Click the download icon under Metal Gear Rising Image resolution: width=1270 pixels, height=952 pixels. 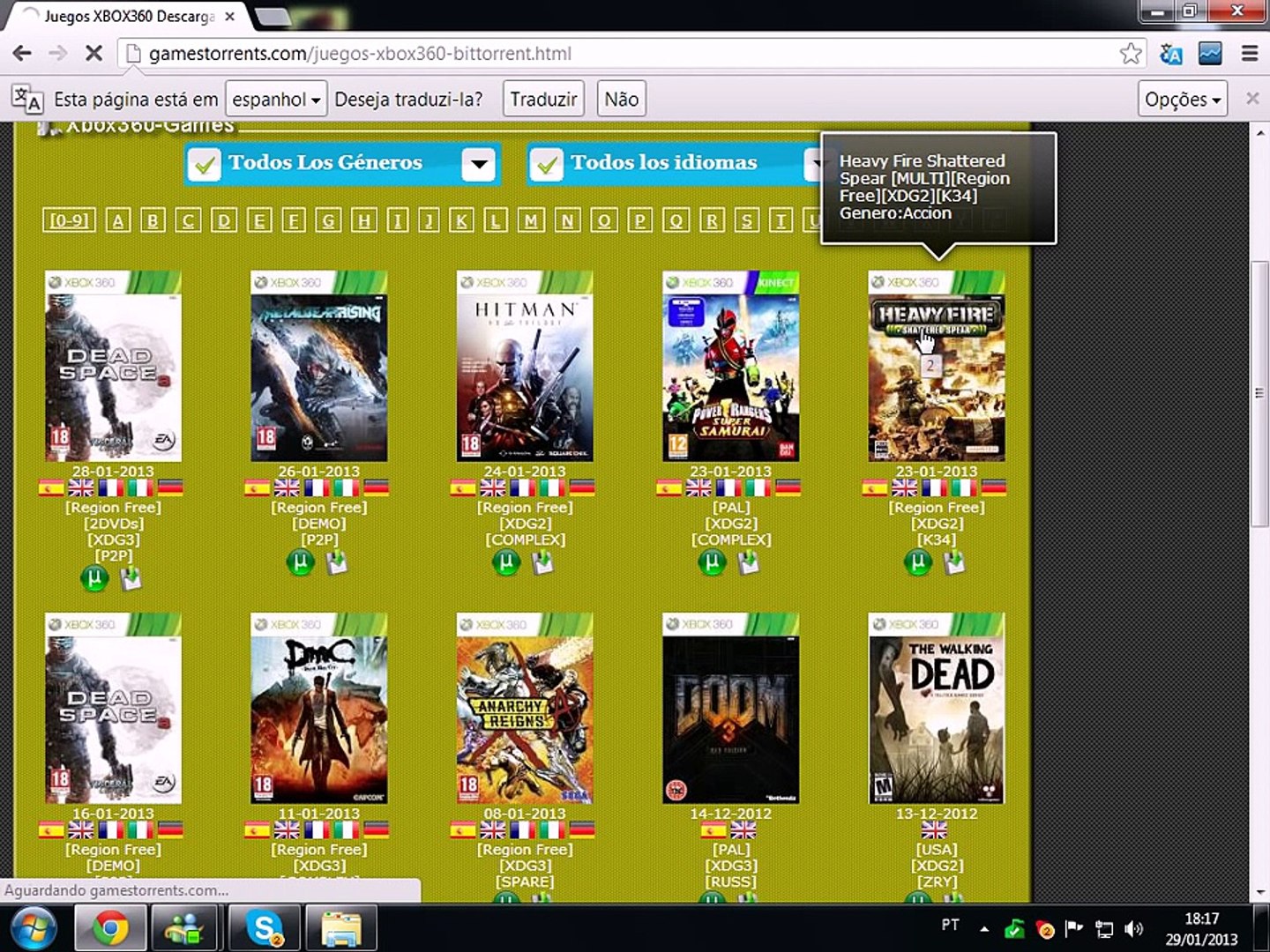[x=336, y=562]
